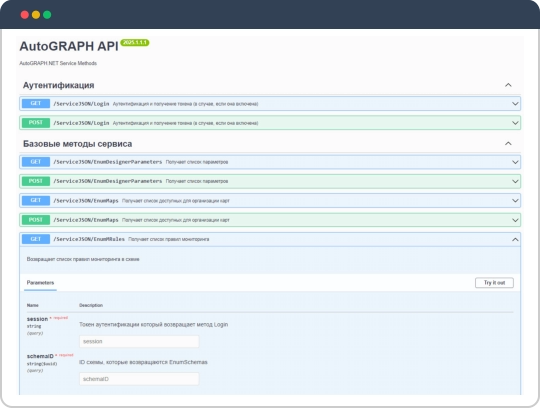540x408 pixels.
Task: Click the session parameter name
Action: point(37,319)
